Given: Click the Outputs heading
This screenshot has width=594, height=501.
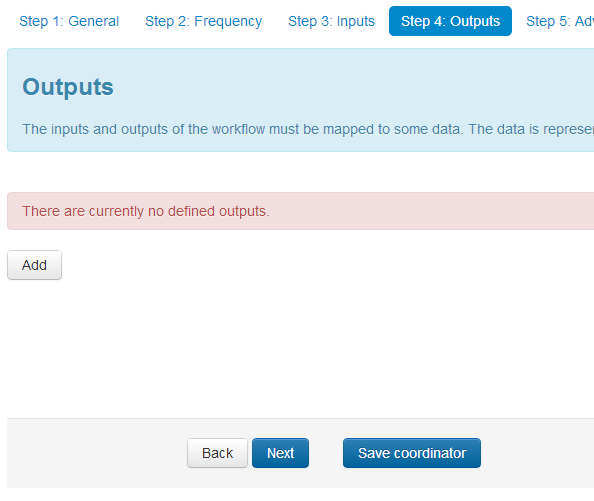Looking at the screenshot, I should [x=68, y=87].
